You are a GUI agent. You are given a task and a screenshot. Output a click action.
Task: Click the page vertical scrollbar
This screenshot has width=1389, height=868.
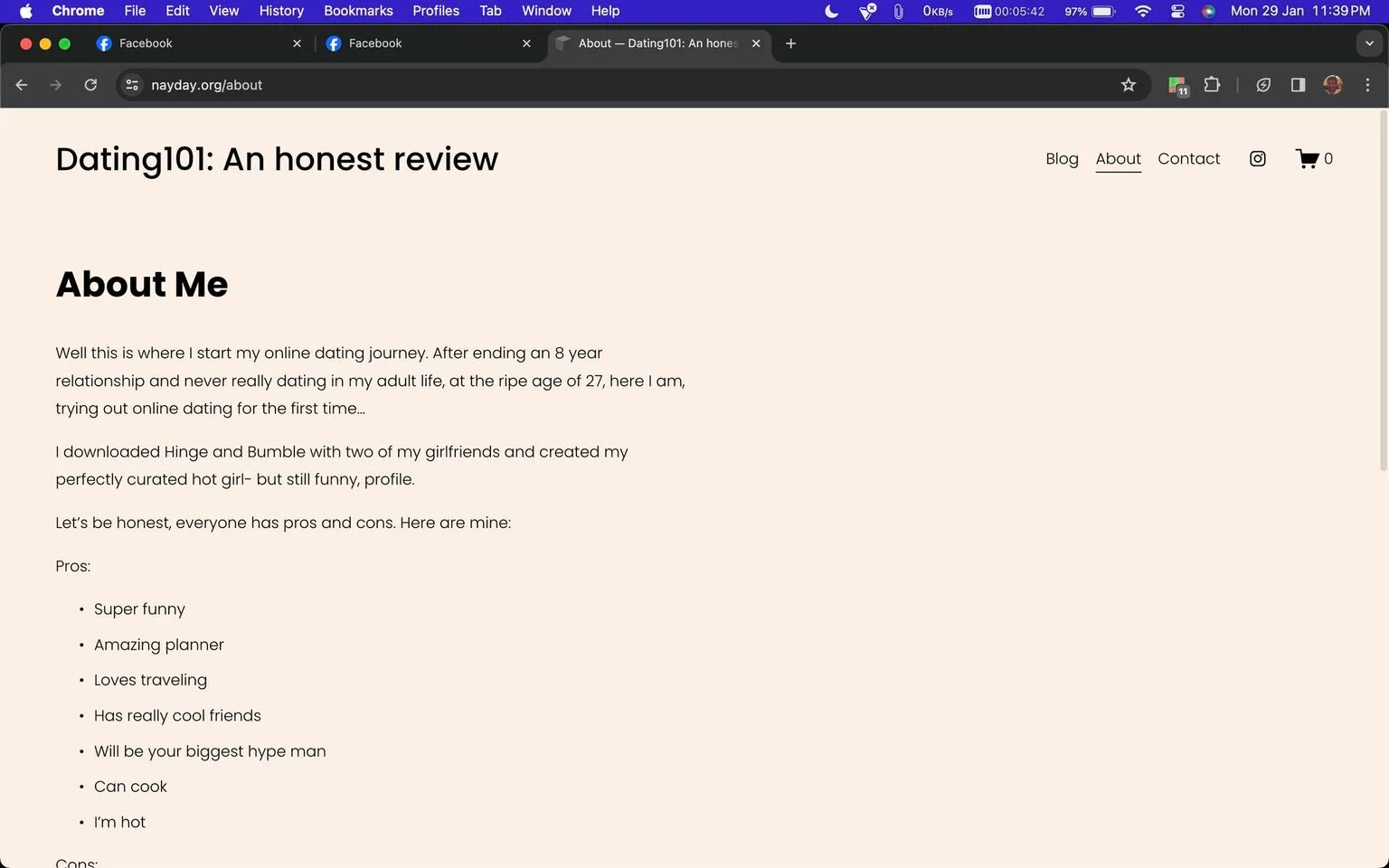click(x=1383, y=289)
